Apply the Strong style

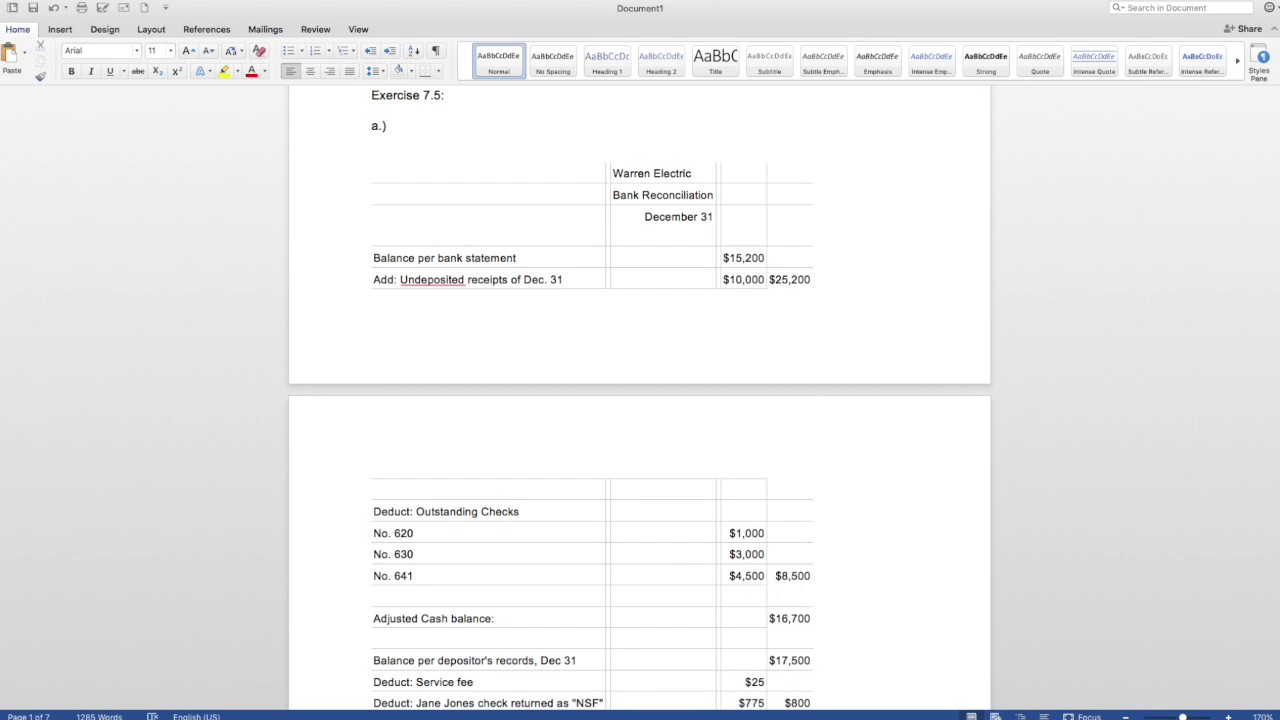pyautogui.click(x=986, y=61)
